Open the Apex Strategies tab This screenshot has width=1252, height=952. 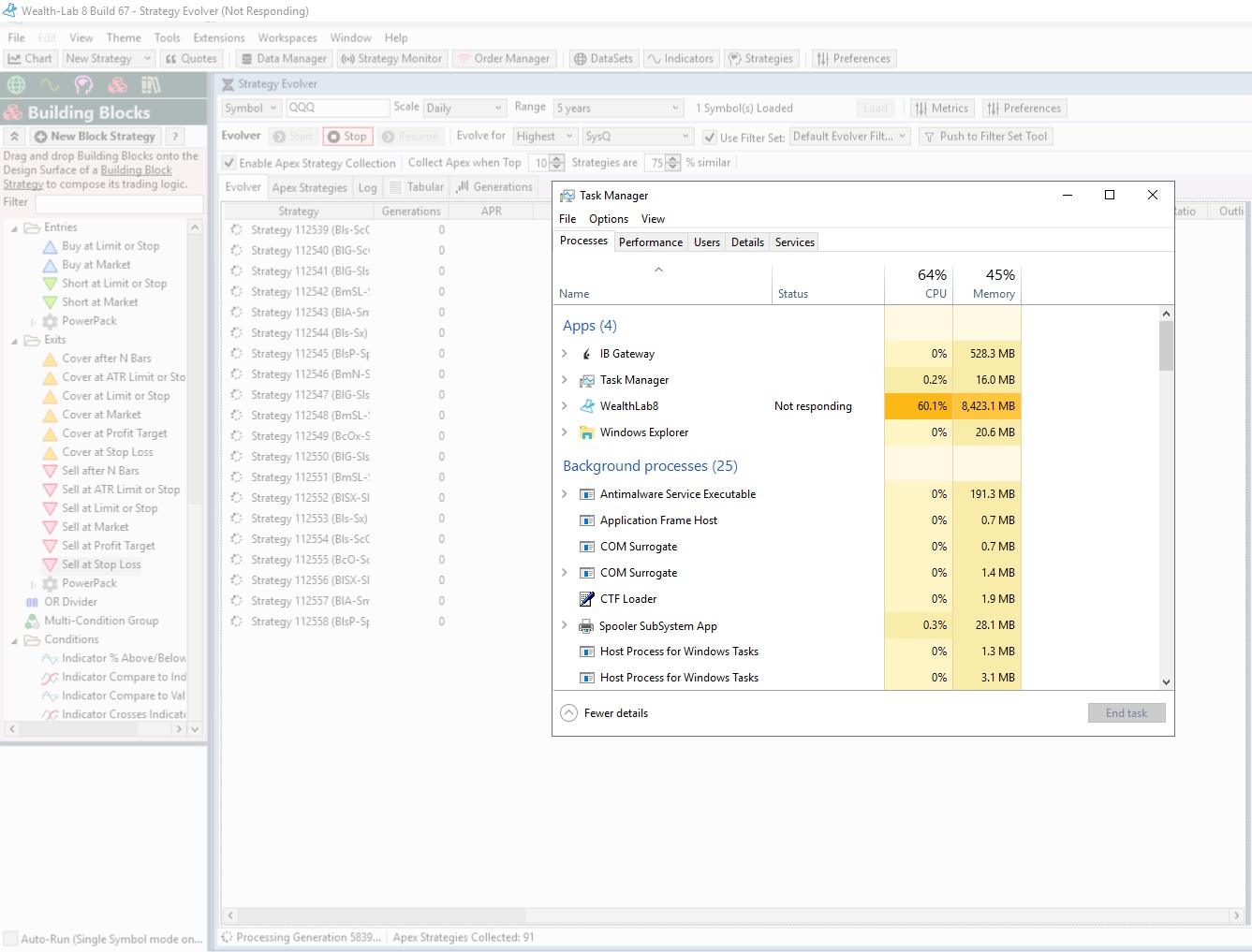point(309,188)
